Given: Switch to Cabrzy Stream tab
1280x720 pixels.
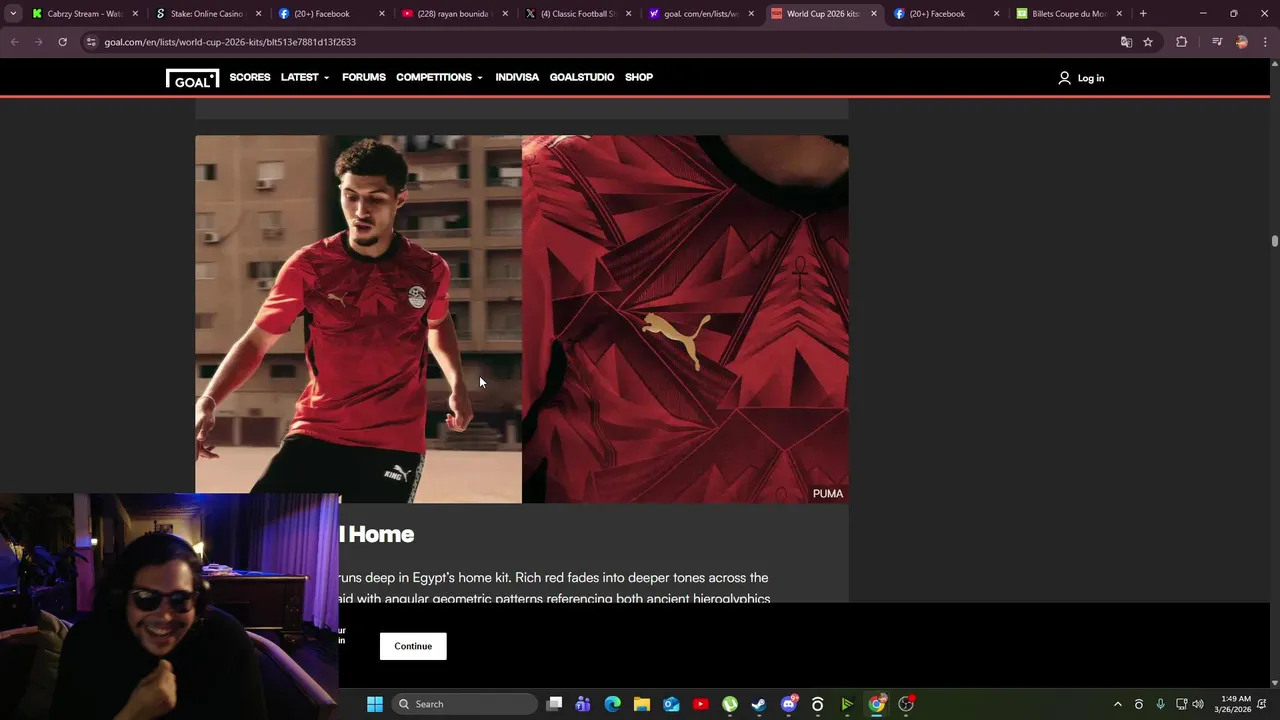Looking at the screenshot, I should coord(85,14).
